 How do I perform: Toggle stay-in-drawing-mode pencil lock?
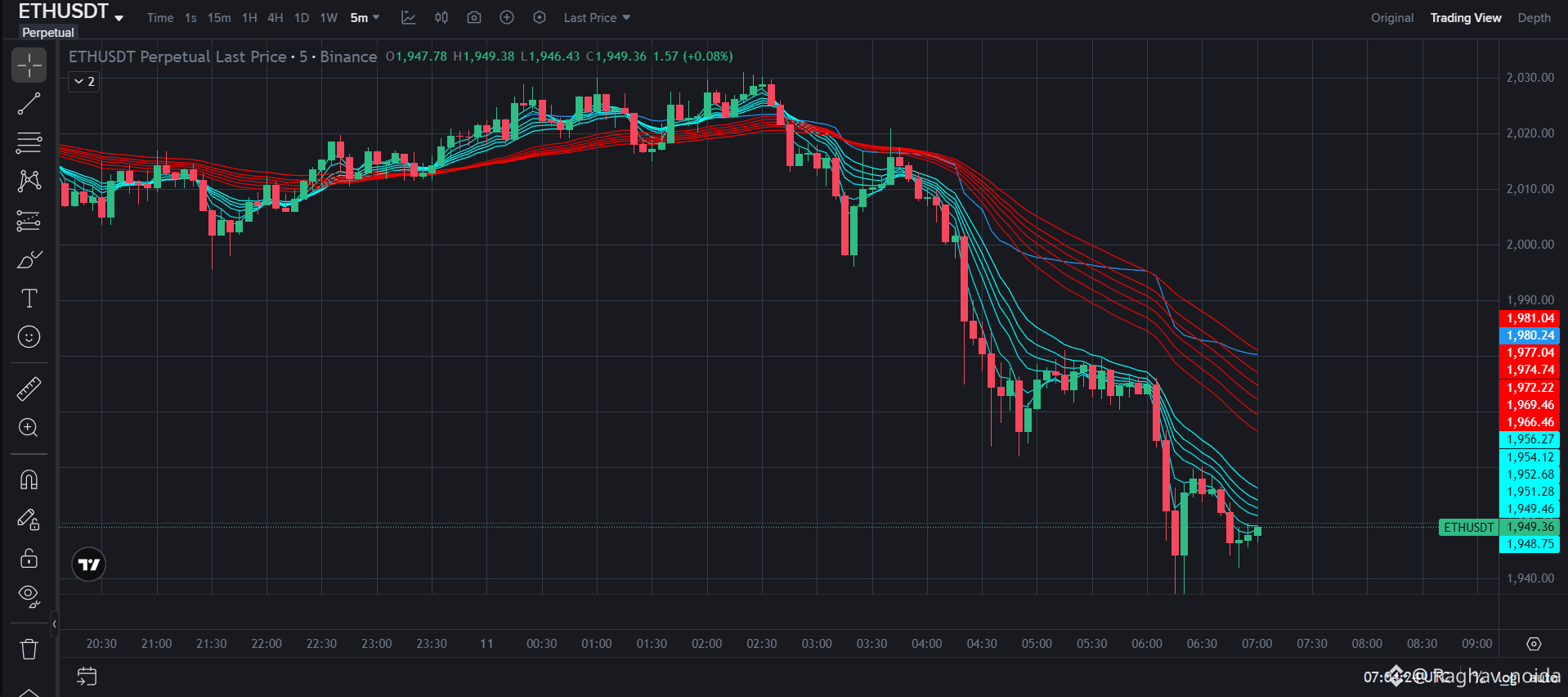[29, 519]
